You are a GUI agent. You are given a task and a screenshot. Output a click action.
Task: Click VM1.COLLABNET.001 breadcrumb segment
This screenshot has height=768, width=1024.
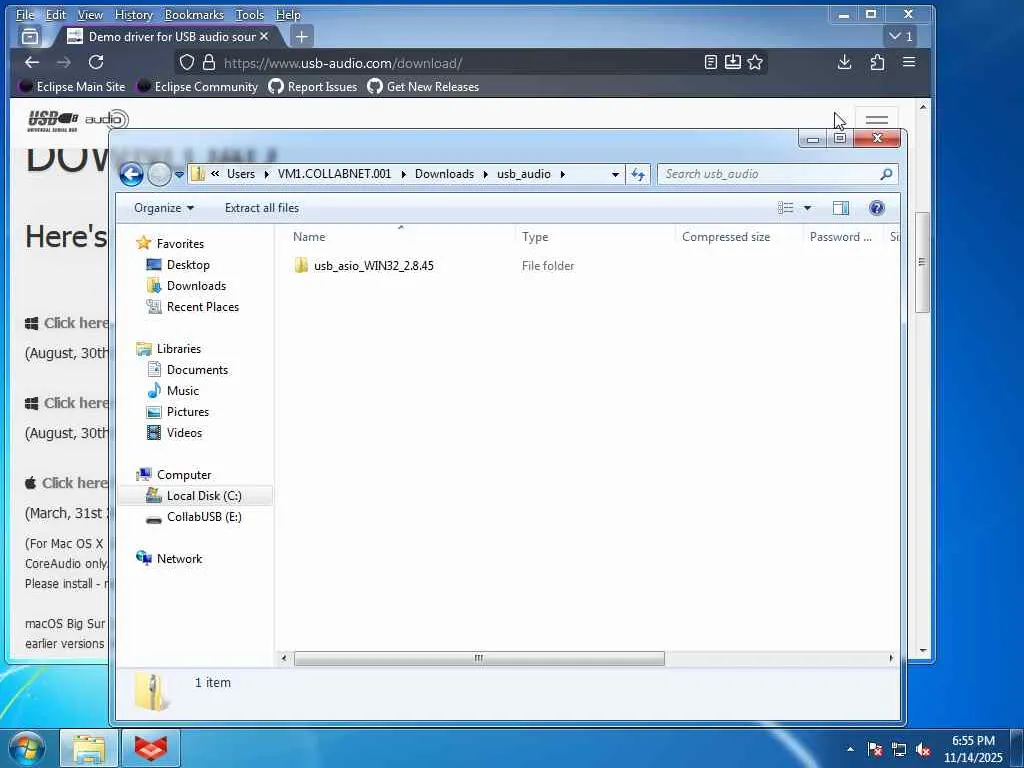coord(334,174)
